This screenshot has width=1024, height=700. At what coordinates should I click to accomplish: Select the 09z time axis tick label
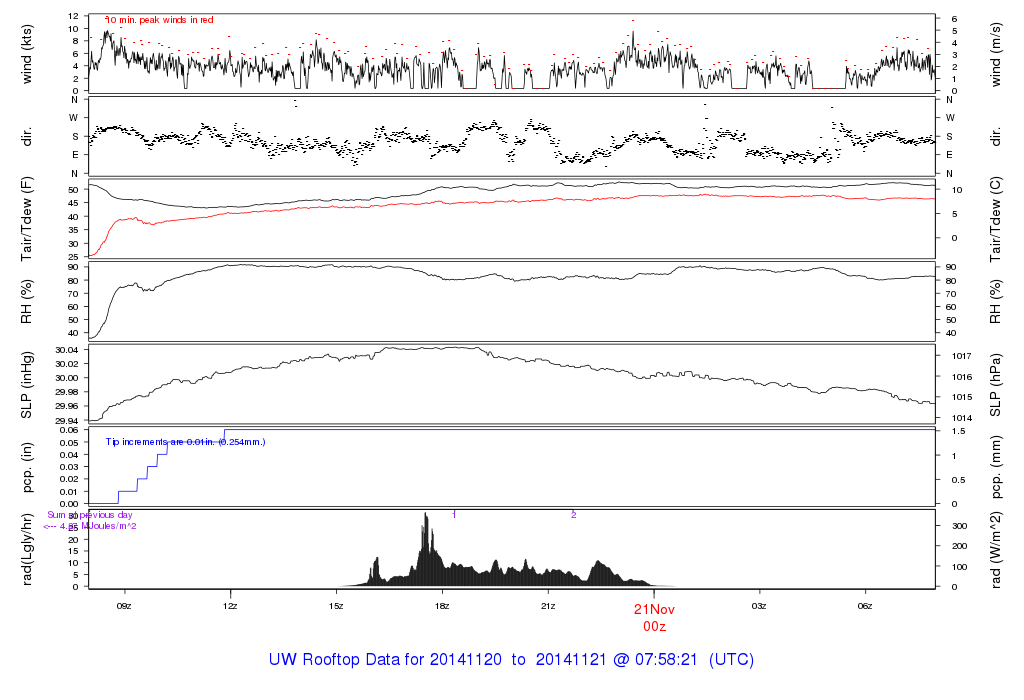coord(124,606)
